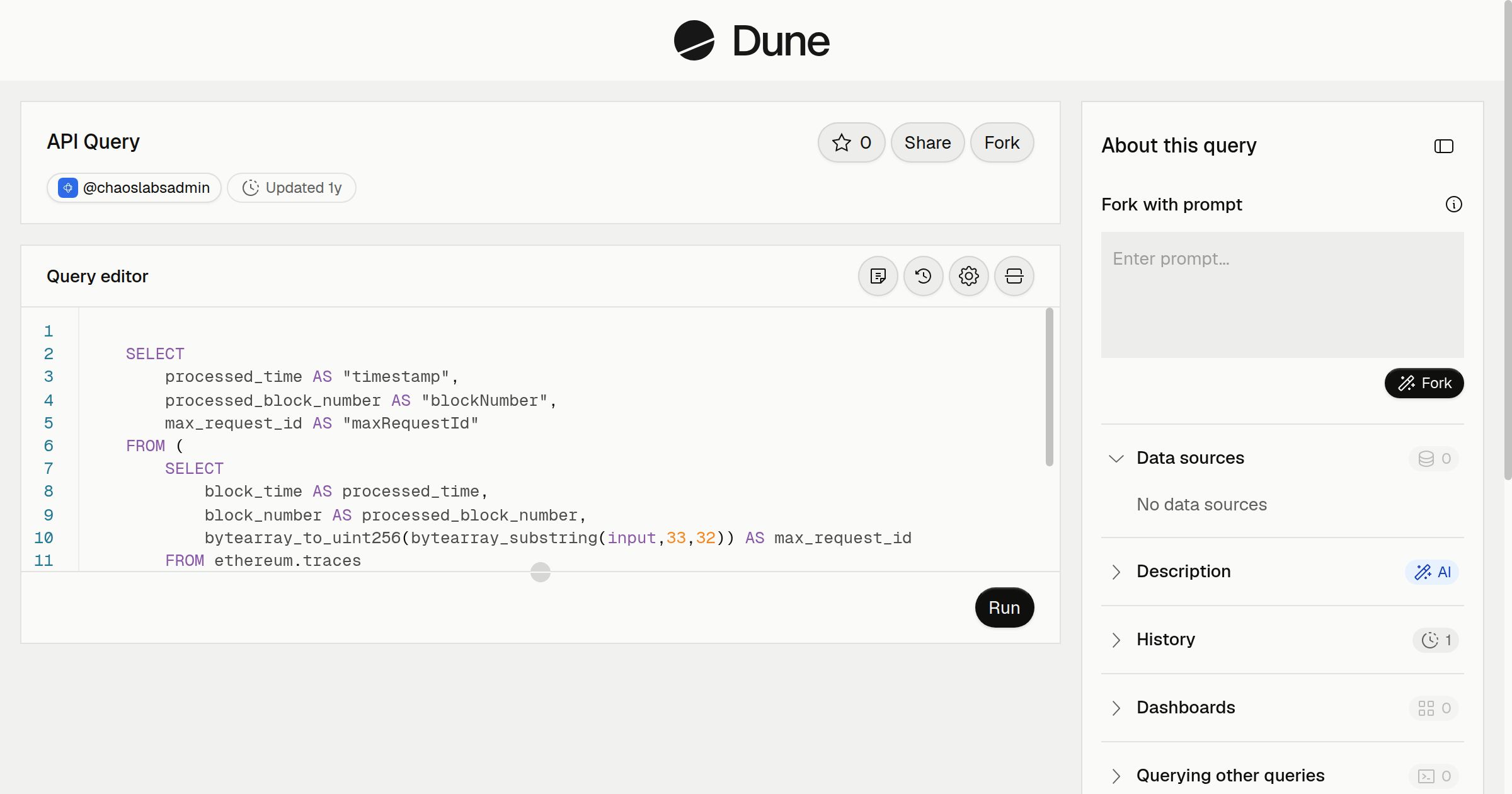Run the query
The height and width of the screenshot is (794, 1512).
1004,607
